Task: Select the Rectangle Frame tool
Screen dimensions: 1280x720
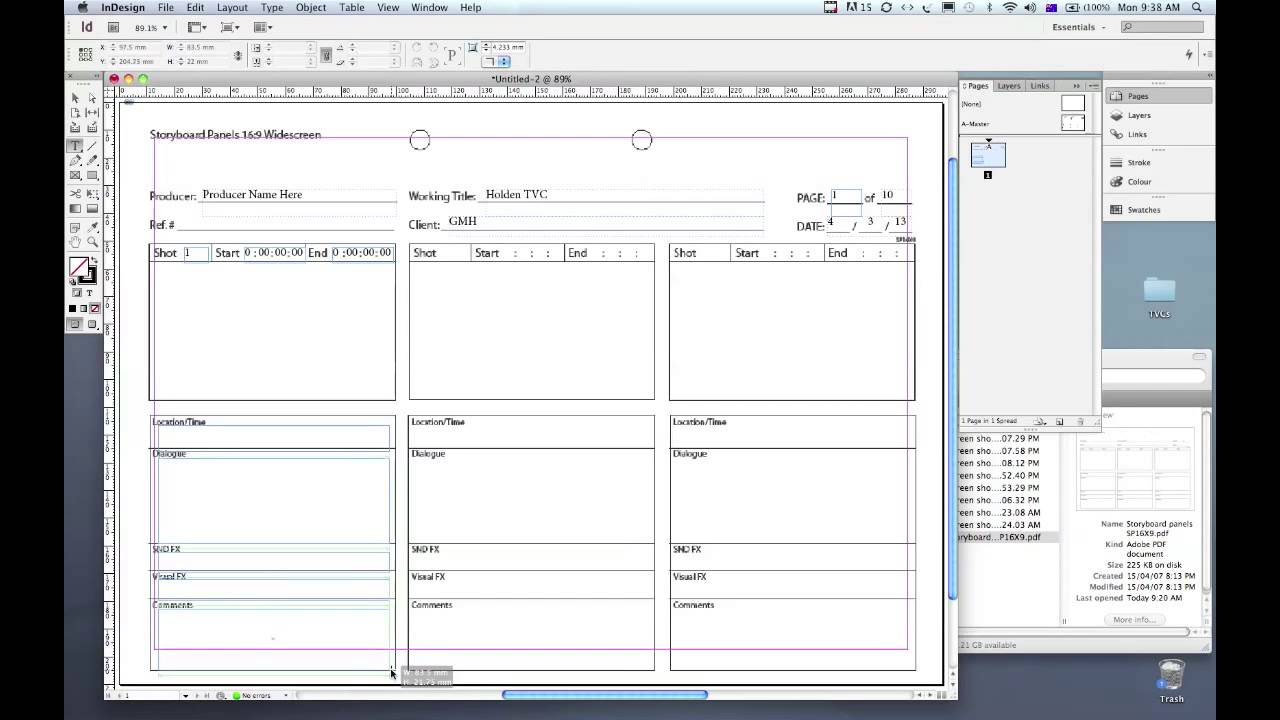Action: (75, 175)
